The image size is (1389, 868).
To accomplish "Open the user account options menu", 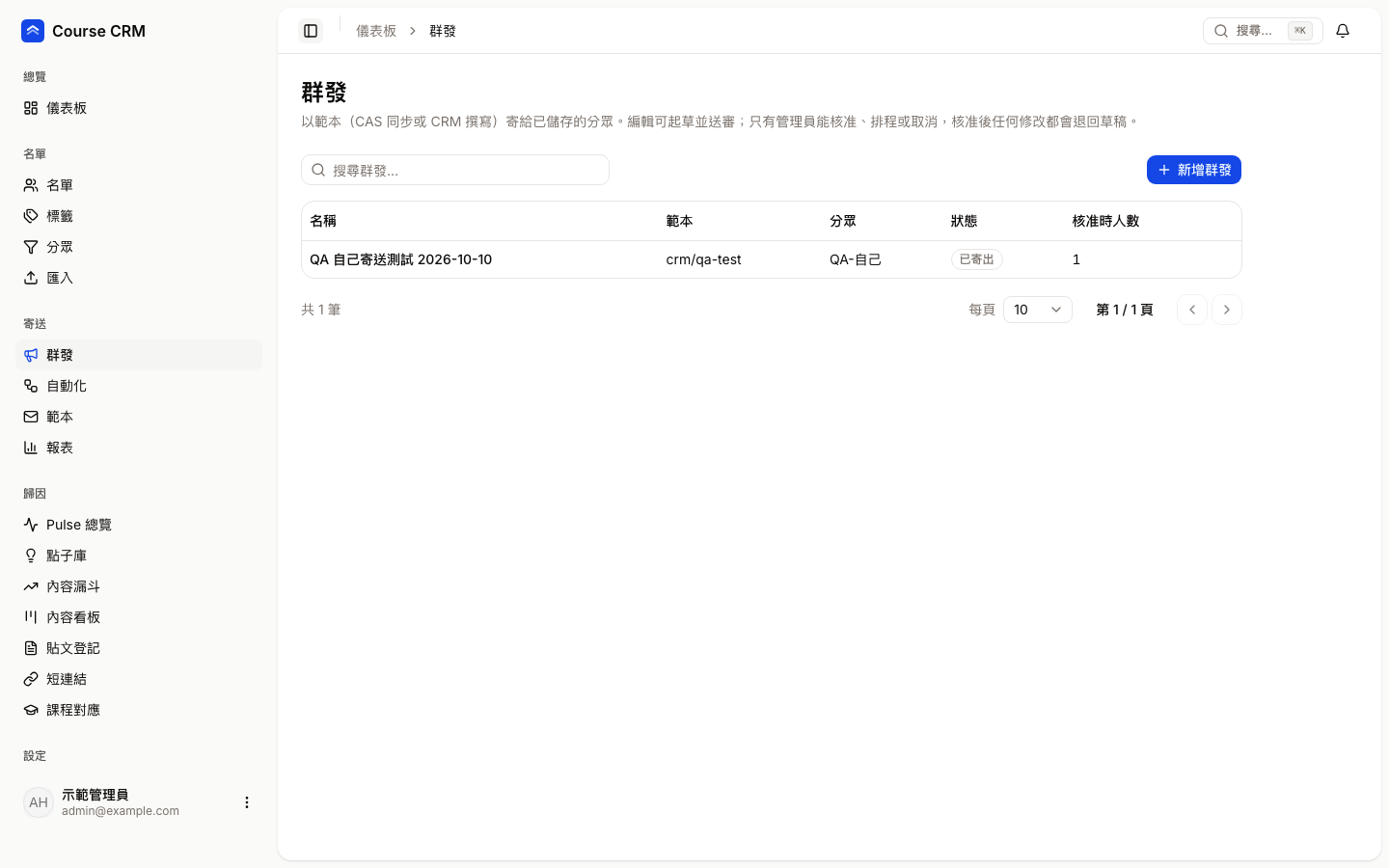I will click(247, 802).
